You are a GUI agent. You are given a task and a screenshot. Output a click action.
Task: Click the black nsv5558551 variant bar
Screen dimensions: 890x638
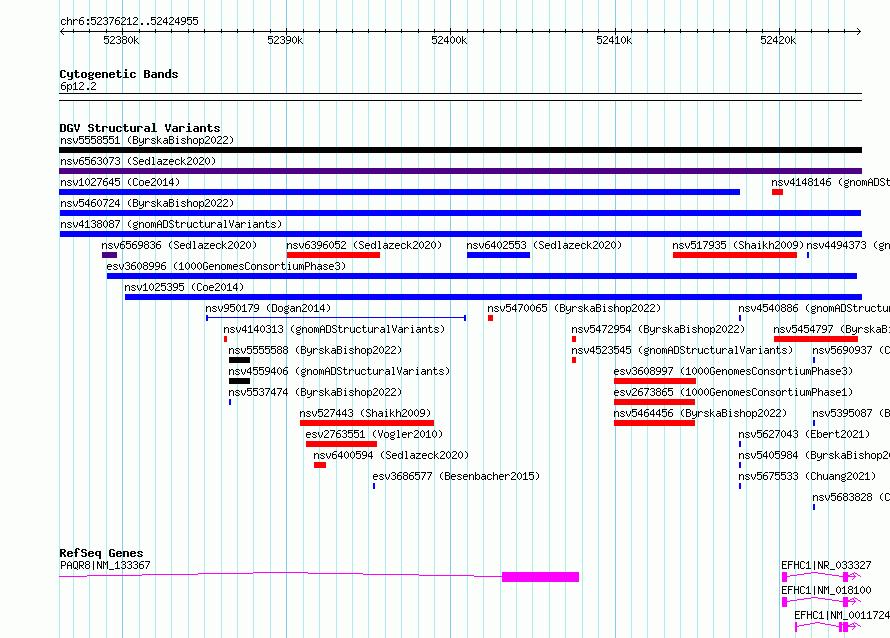click(x=460, y=150)
